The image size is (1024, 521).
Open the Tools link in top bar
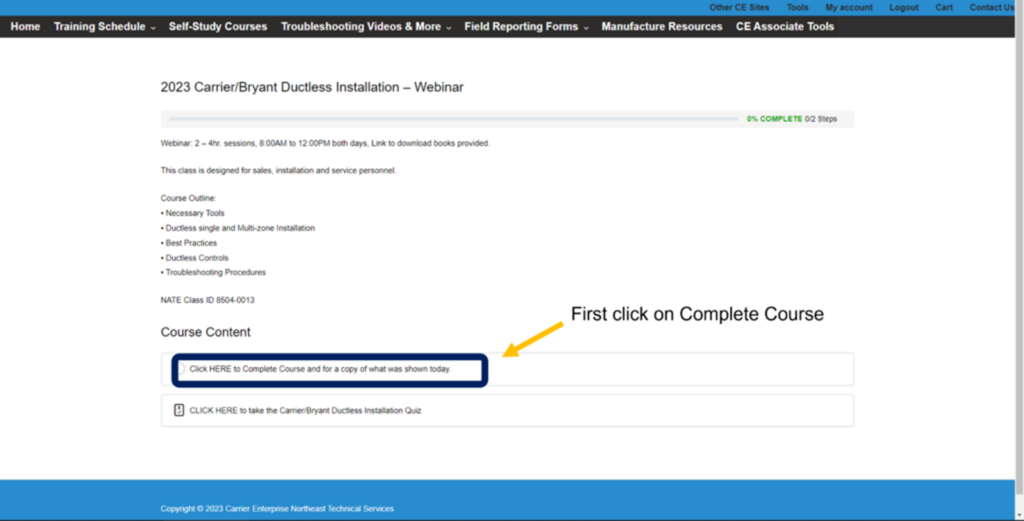click(797, 8)
